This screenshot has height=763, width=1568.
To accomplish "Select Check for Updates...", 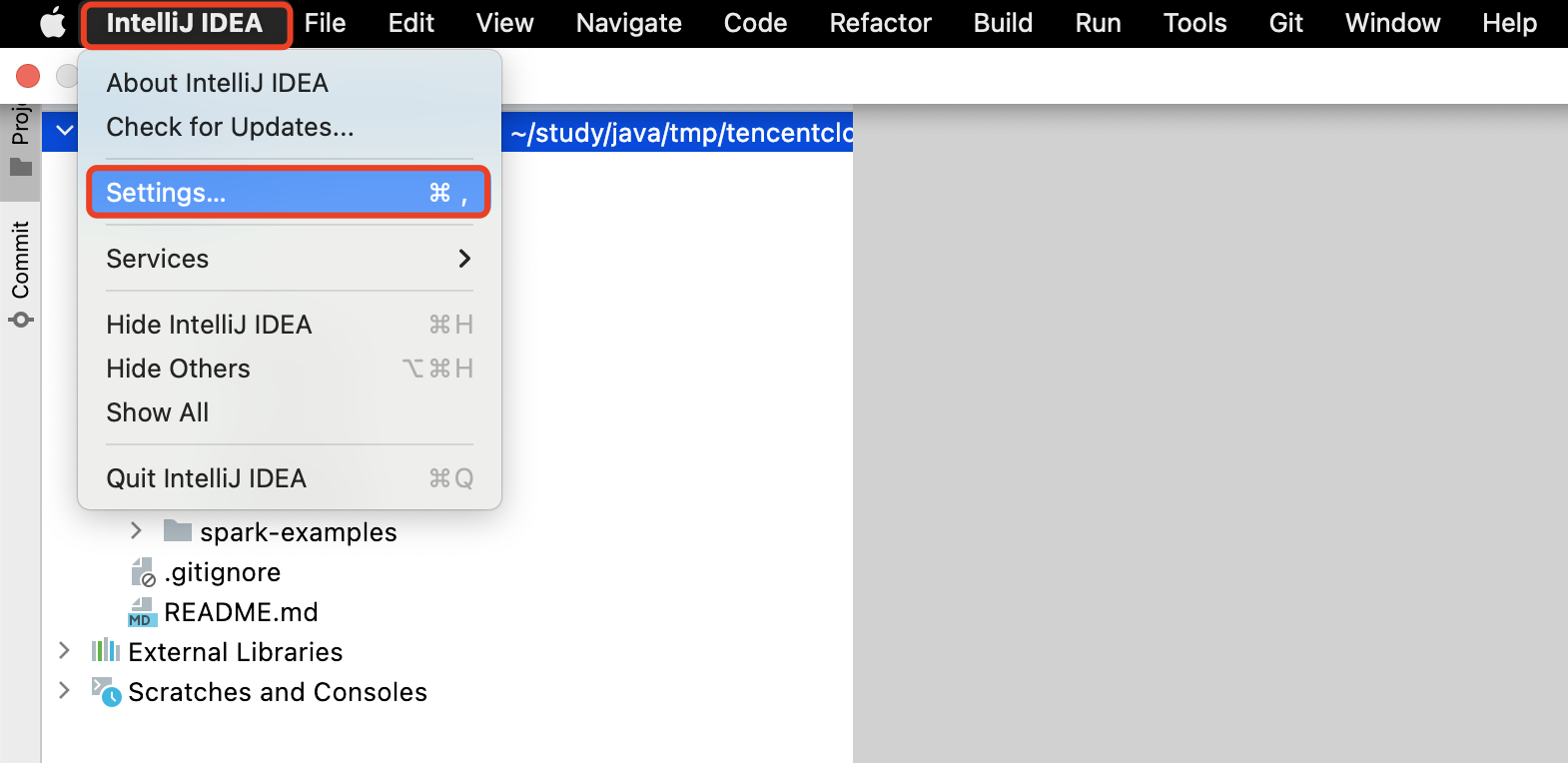I will click(x=230, y=127).
